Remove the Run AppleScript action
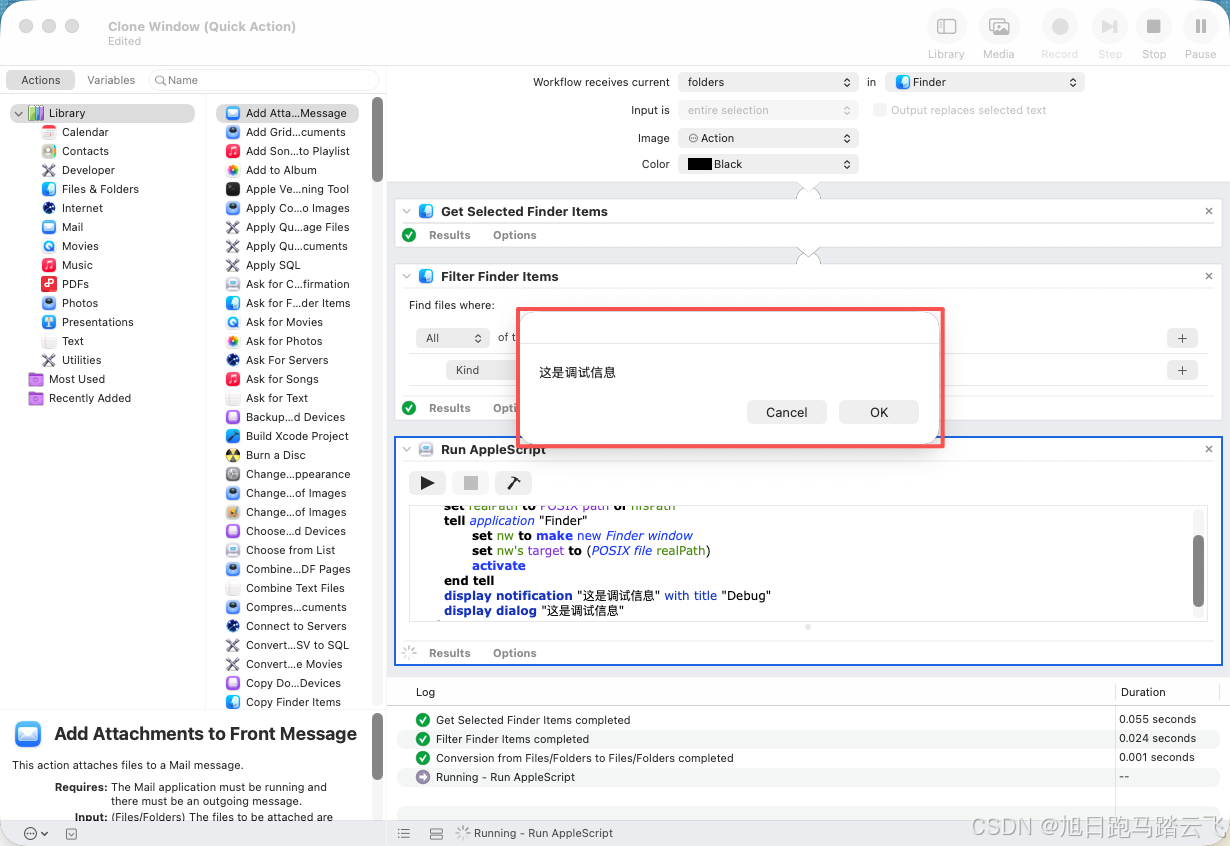1230x846 pixels. pyautogui.click(x=1208, y=450)
